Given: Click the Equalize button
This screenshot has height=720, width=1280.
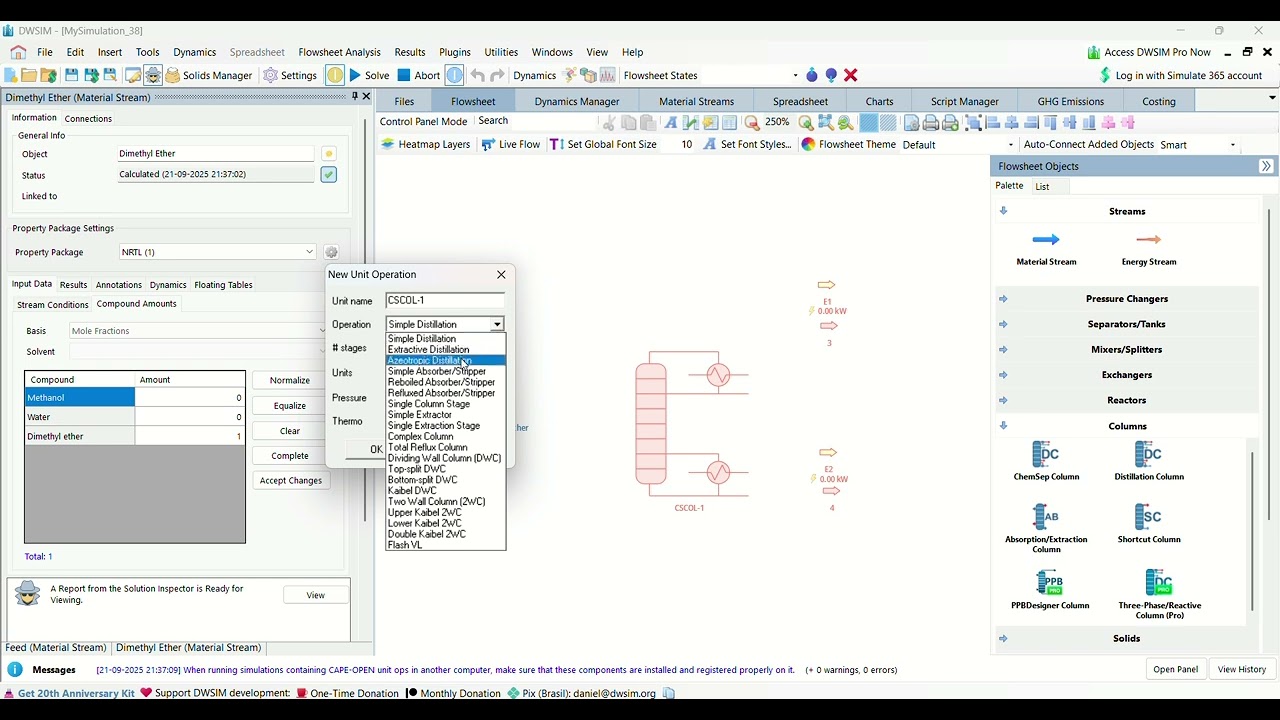Looking at the screenshot, I should [x=290, y=406].
